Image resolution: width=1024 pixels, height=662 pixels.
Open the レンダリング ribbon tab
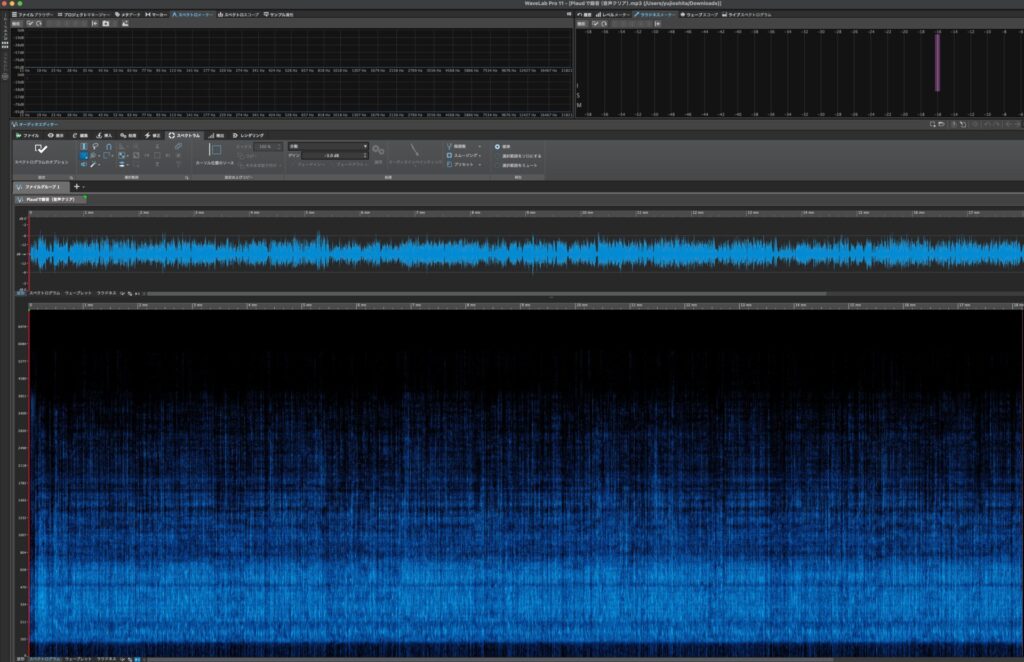tap(248, 136)
